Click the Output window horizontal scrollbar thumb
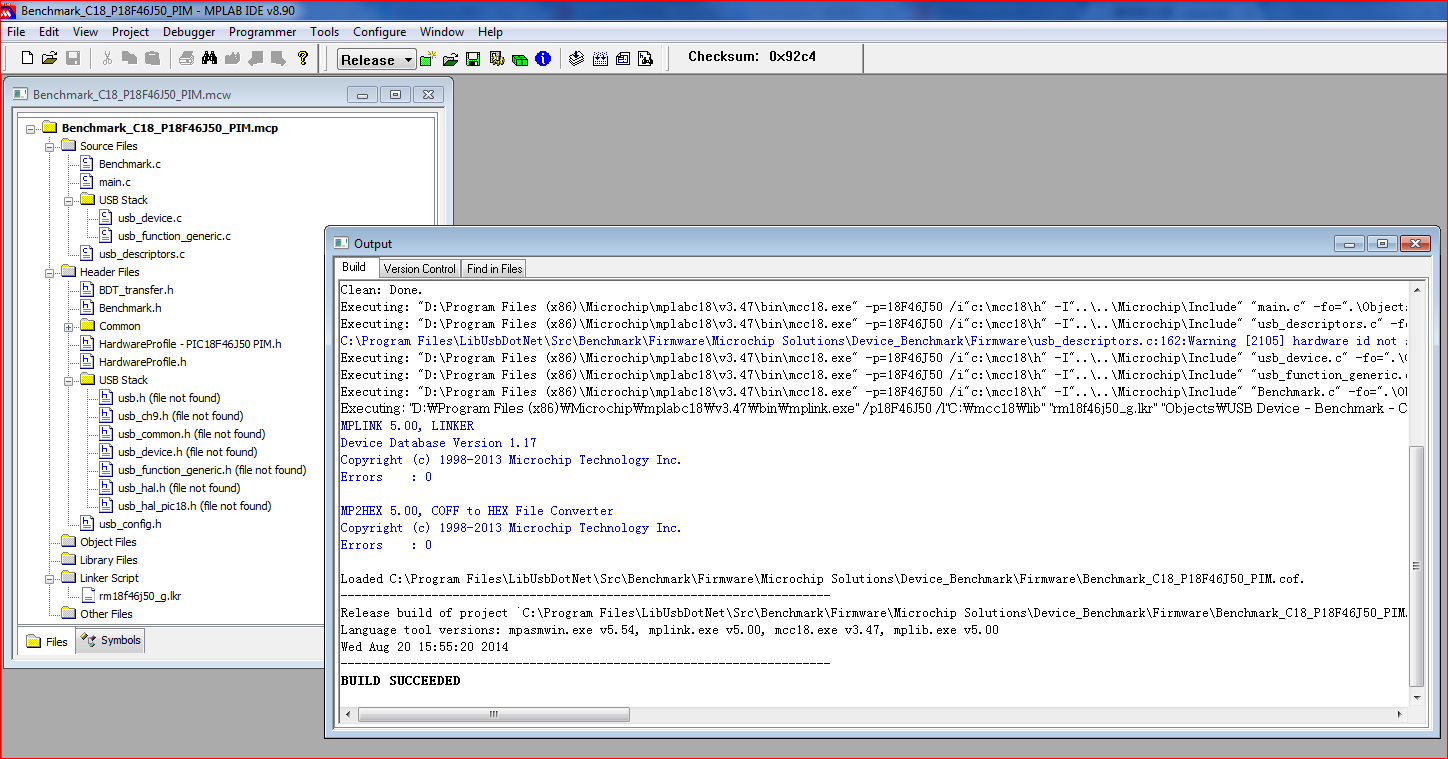Screen dimensions: 1448x759 click(494, 714)
